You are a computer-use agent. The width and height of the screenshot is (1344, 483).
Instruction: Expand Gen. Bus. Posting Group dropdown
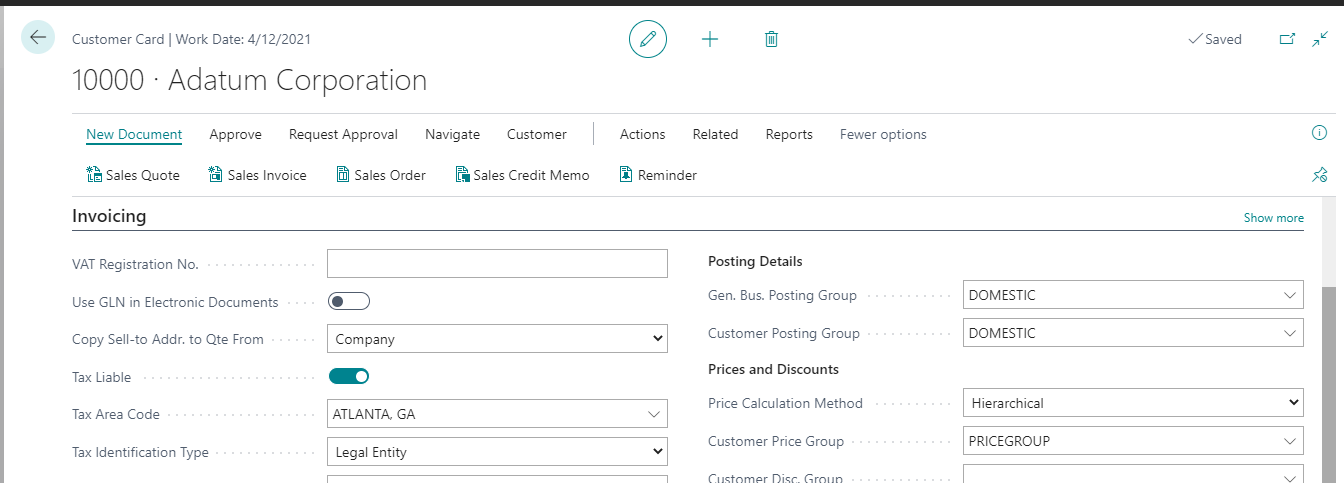pos(1291,295)
